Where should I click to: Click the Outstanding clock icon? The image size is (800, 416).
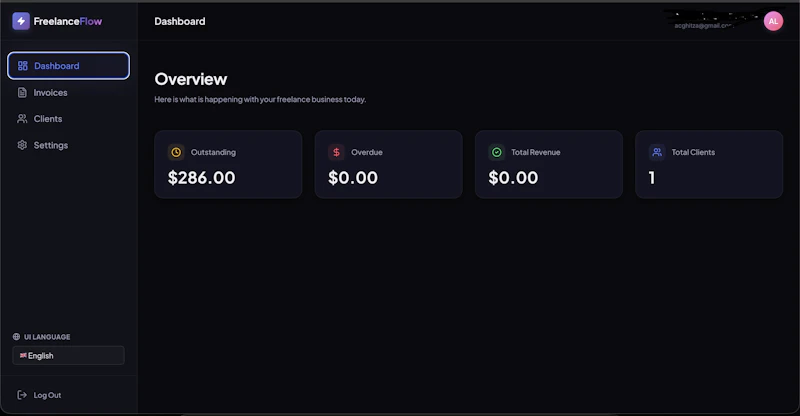(x=176, y=152)
